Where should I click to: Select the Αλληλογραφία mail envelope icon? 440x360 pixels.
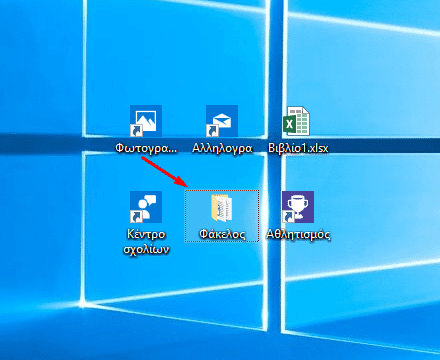(x=222, y=121)
